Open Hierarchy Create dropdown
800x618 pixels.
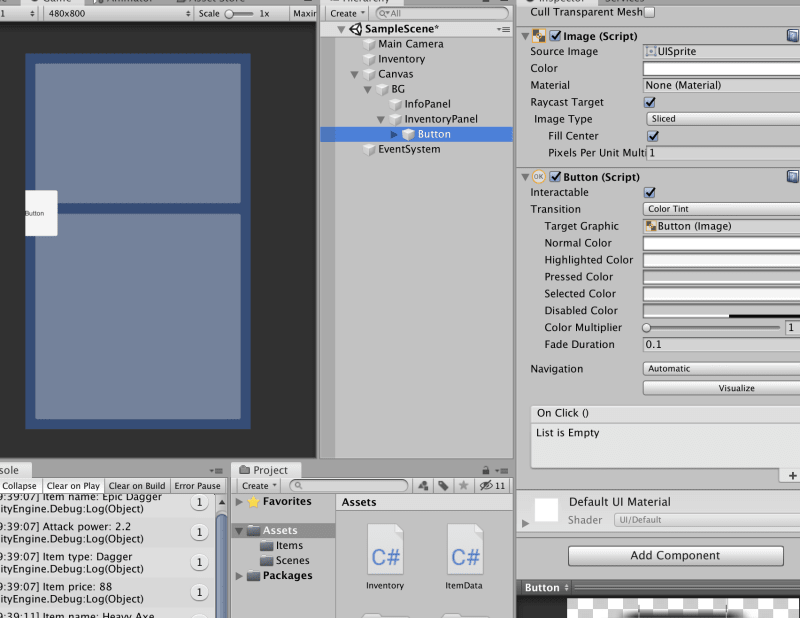[347, 14]
